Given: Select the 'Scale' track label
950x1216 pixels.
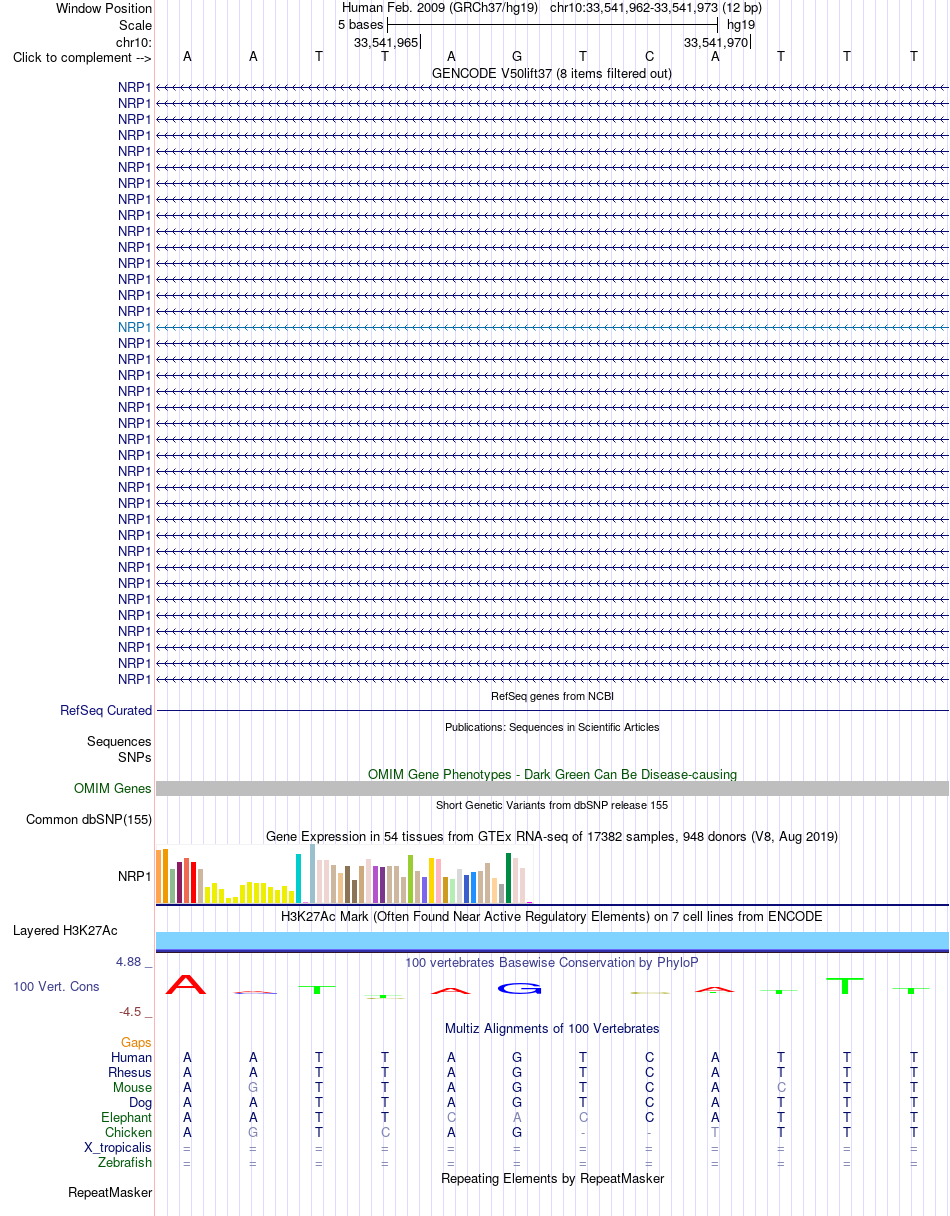Looking at the screenshot, I should (135, 25).
